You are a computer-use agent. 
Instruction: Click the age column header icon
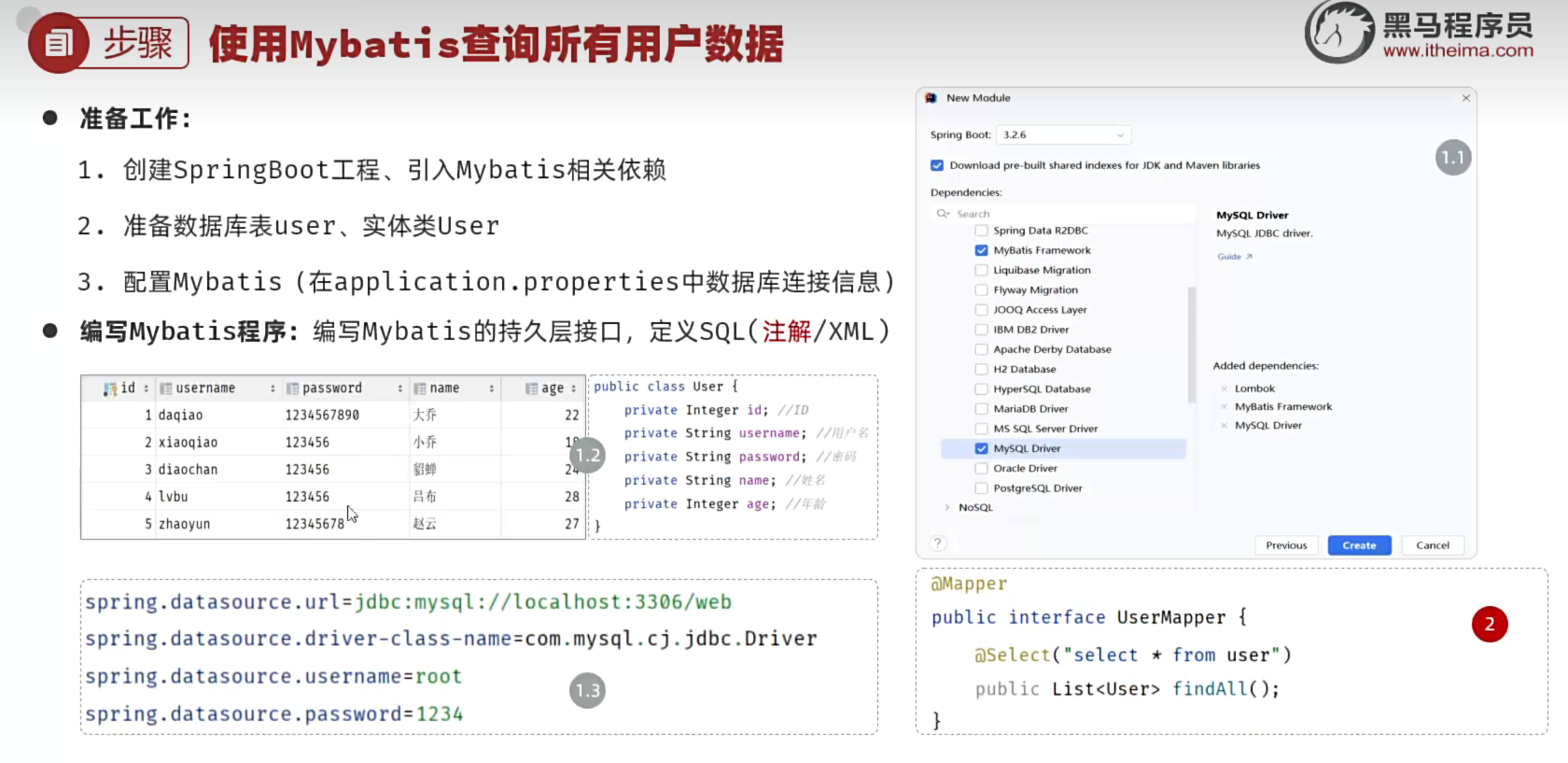[531, 389]
